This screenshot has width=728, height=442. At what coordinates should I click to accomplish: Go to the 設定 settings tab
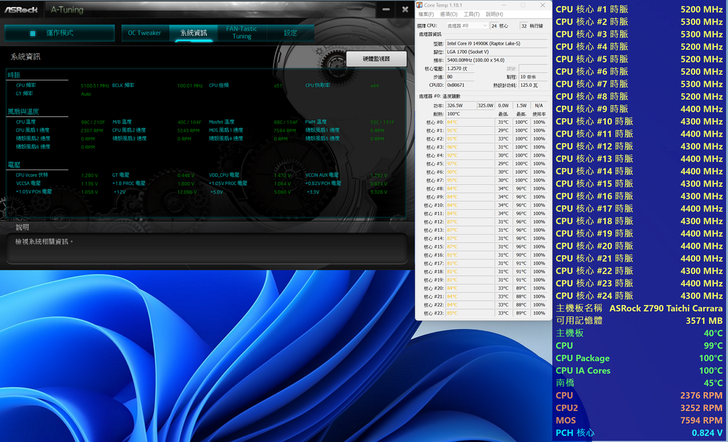291,33
